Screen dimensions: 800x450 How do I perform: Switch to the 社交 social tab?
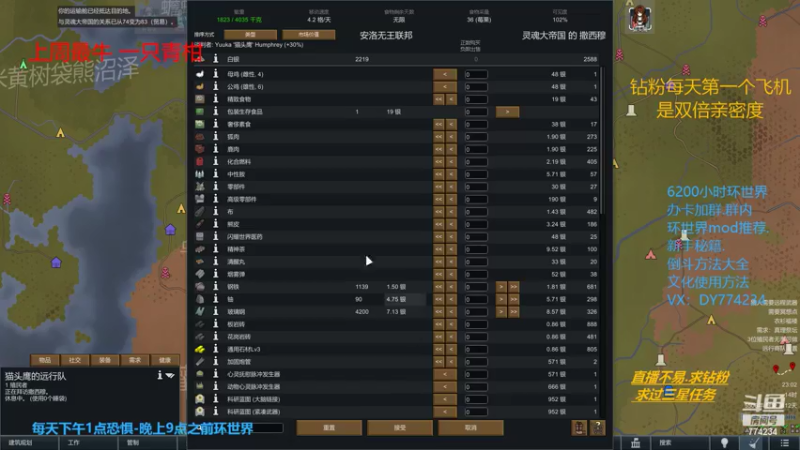coord(75,360)
